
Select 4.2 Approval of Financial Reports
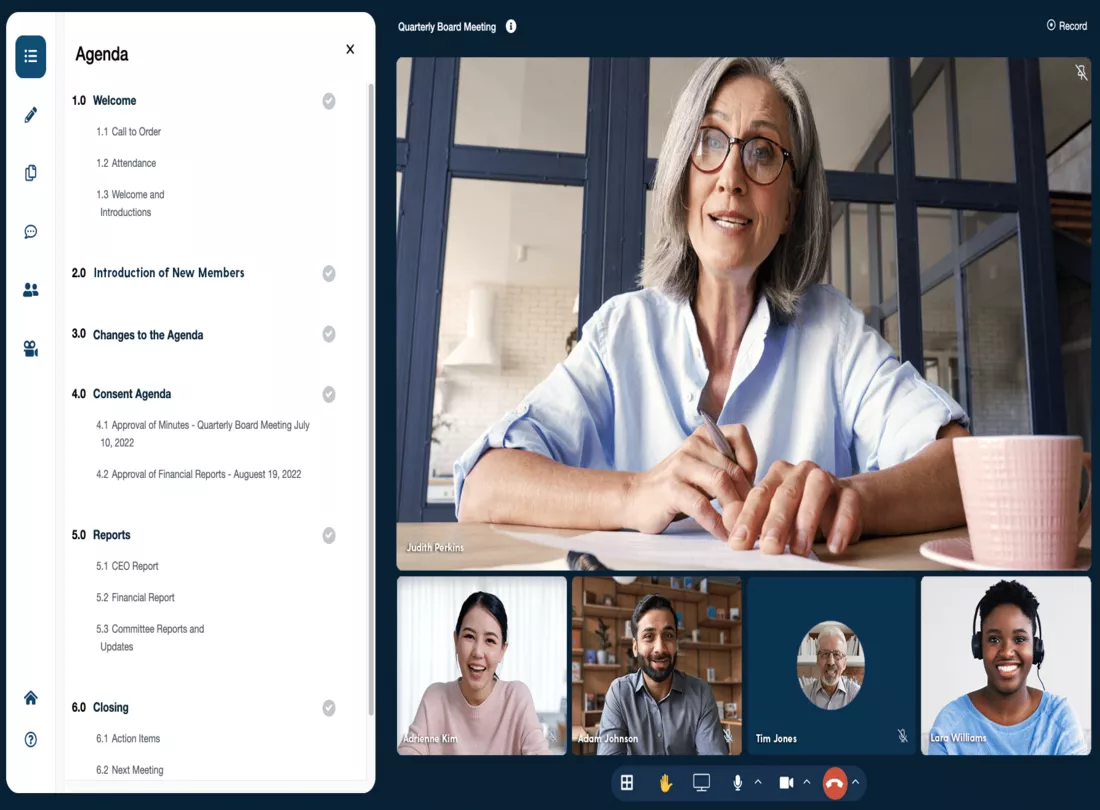point(198,474)
